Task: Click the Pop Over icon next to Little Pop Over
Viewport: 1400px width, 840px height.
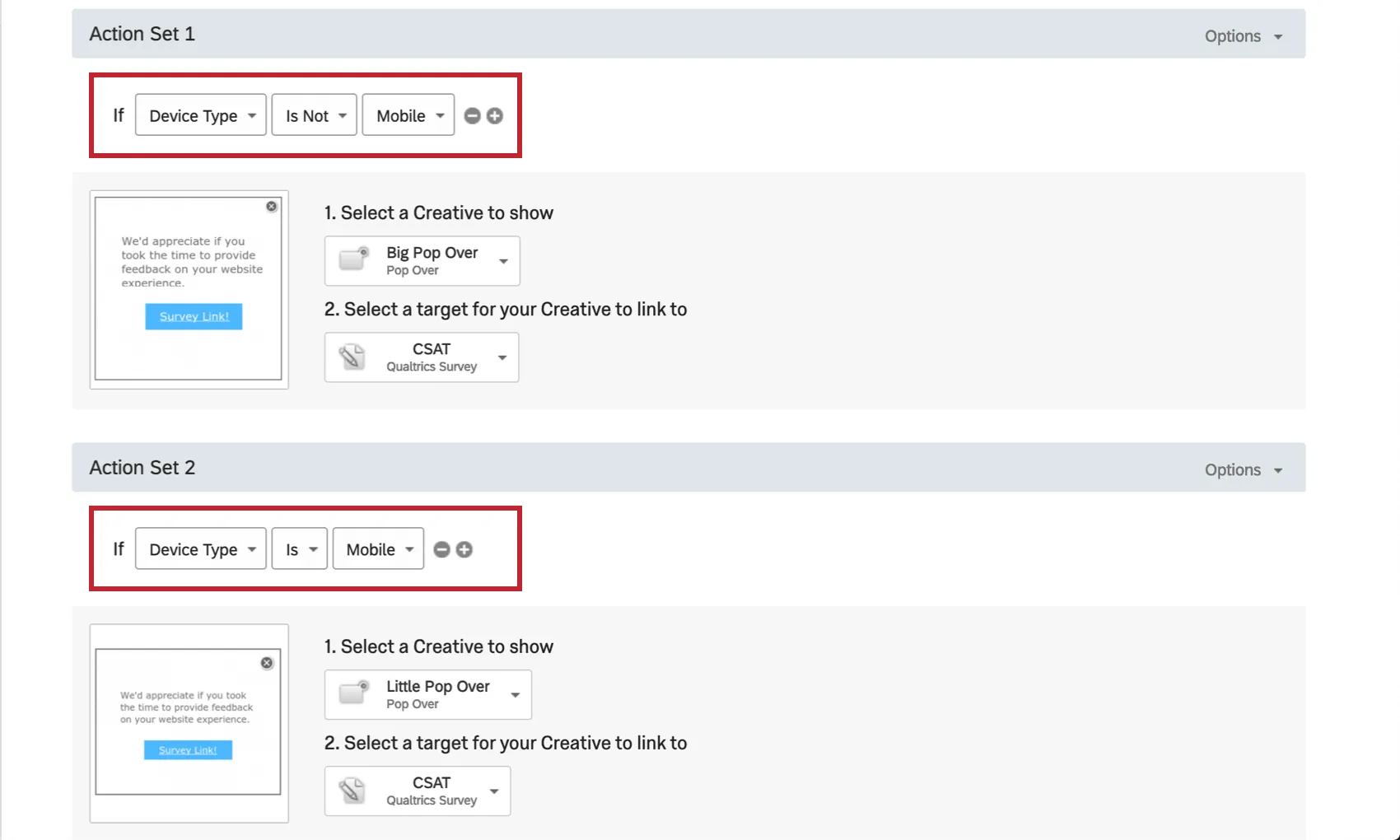Action: (x=352, y=694)
